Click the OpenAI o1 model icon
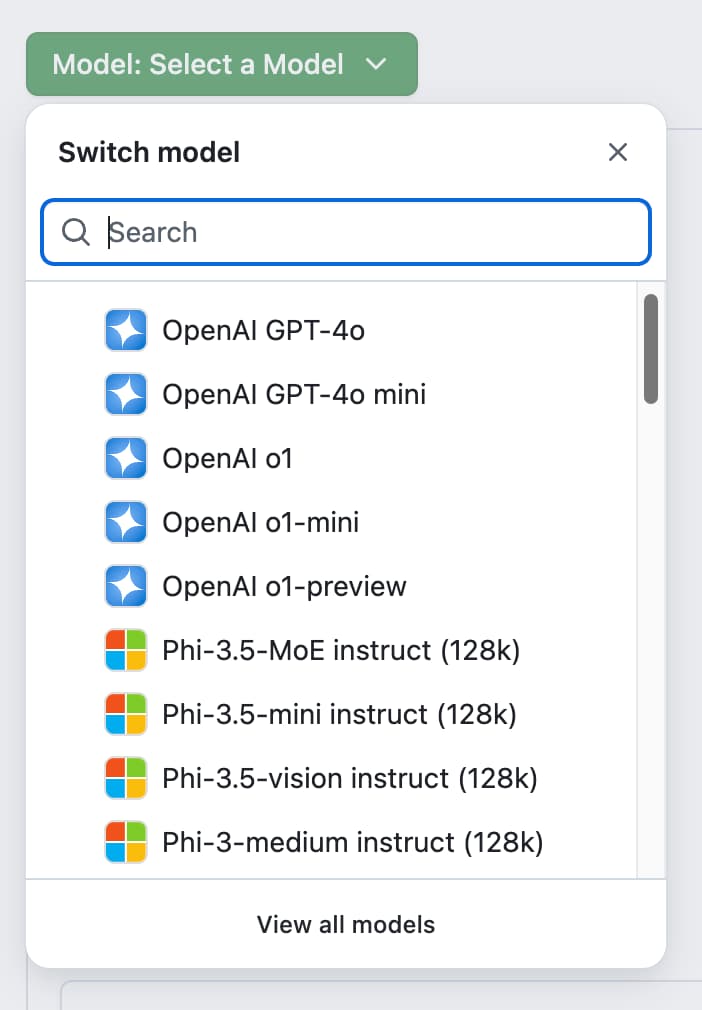702x1010 pixels. [126, 458]
